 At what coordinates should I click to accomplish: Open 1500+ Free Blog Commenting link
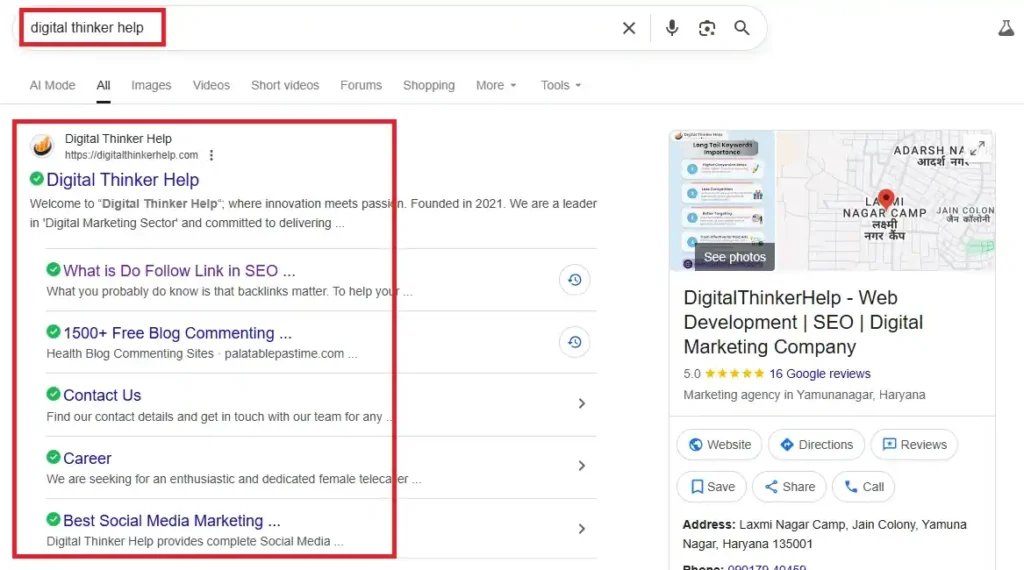point(178,333)
